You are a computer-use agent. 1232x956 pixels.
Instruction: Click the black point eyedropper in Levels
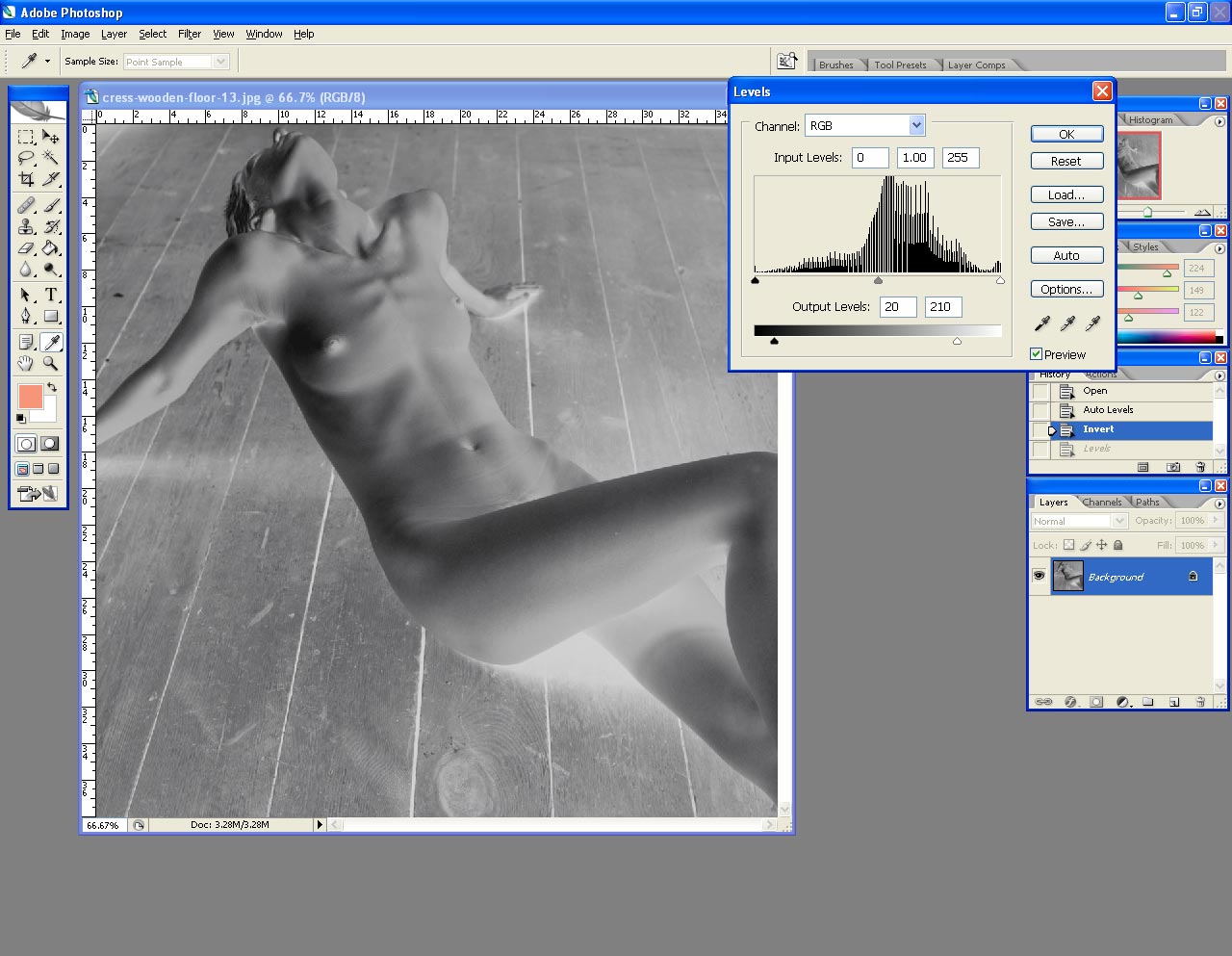point(1041,324)
